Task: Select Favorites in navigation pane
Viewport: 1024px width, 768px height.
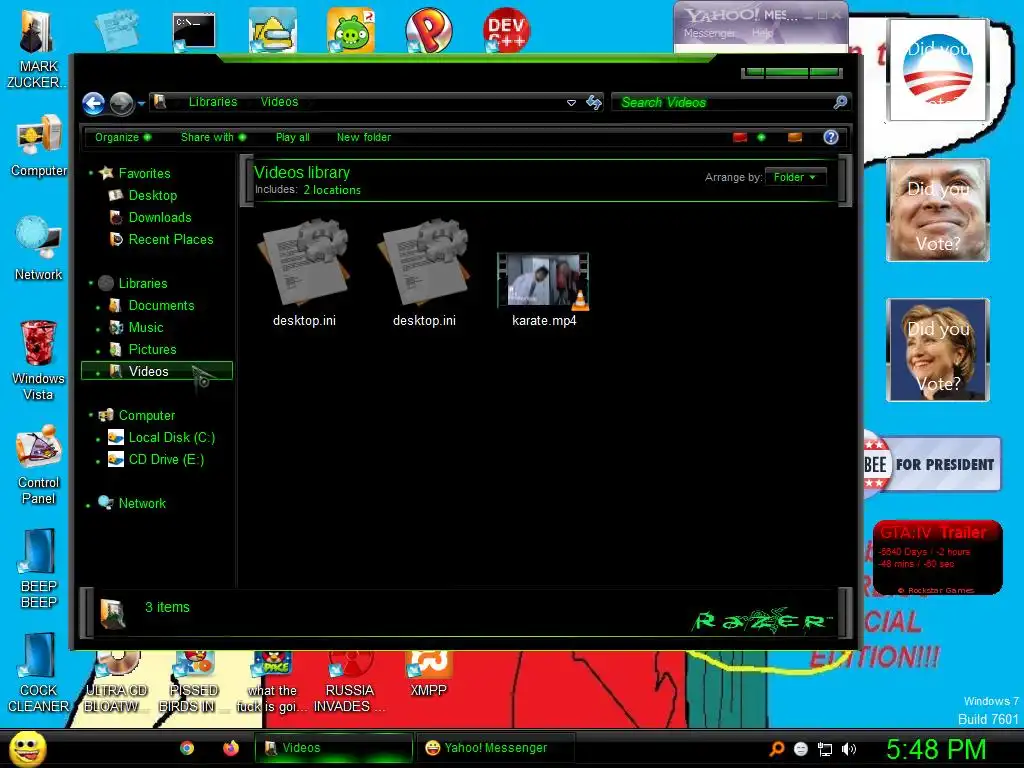Action: pyautogui.click(x=144, y=173)
